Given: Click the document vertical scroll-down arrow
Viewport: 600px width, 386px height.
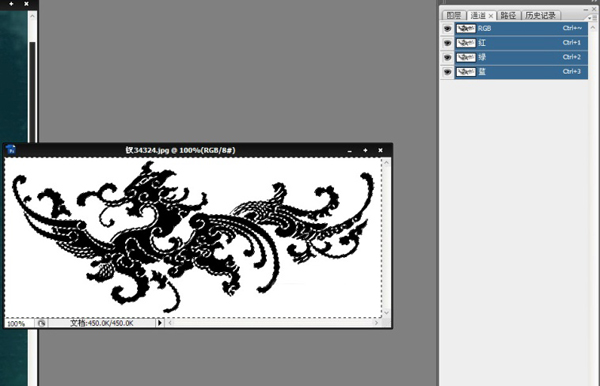Looking at the screenshot, I should (386, 313).
